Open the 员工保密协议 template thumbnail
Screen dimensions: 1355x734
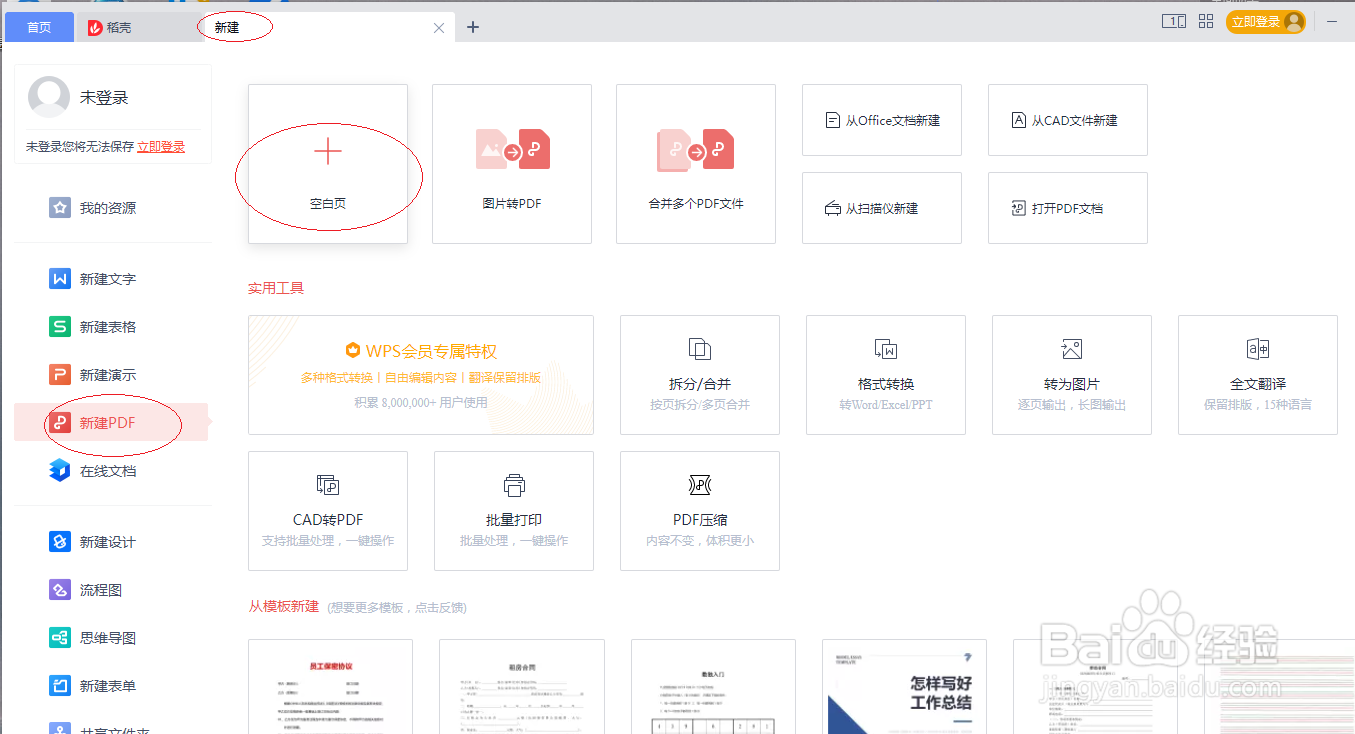330,687
